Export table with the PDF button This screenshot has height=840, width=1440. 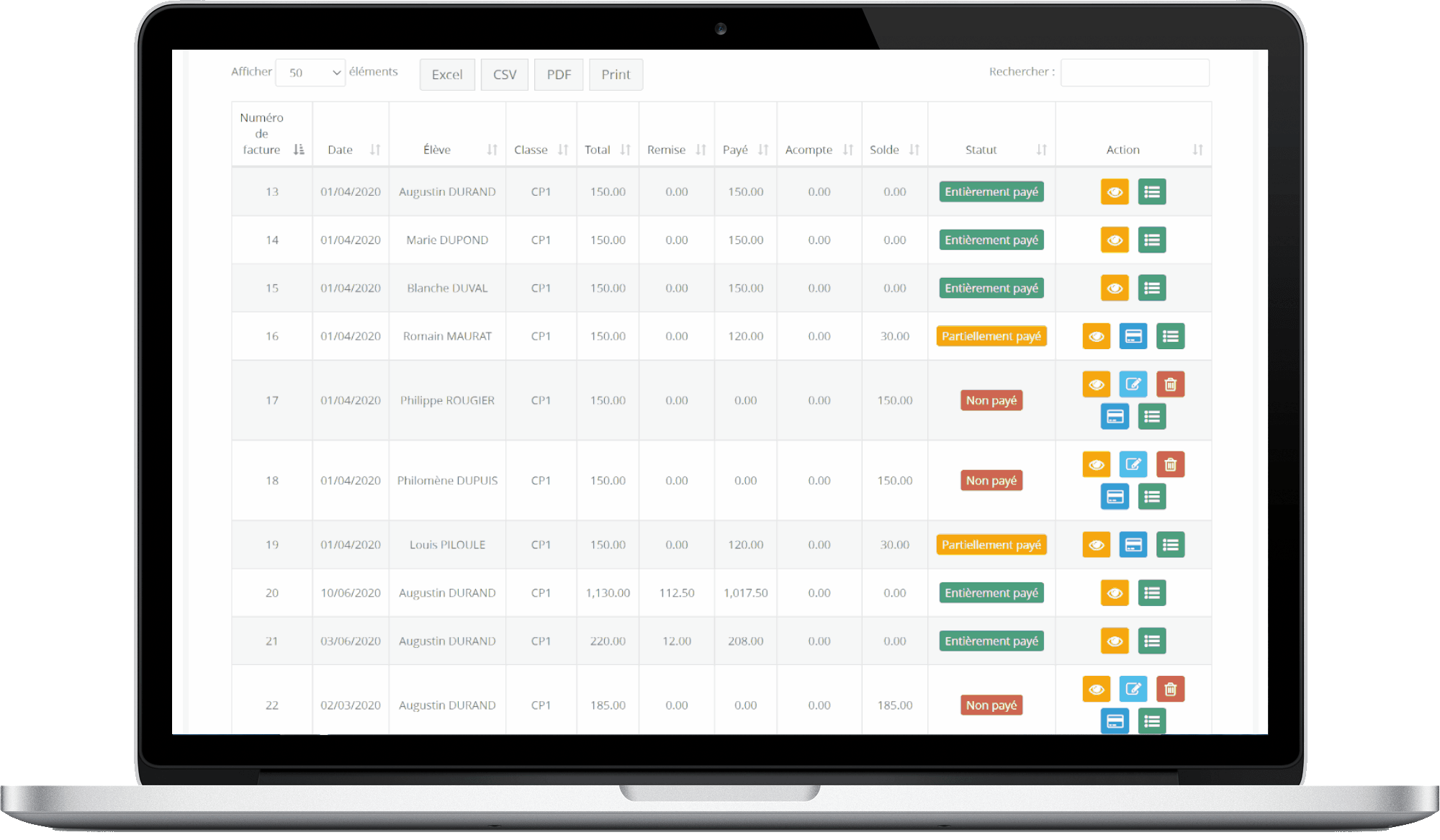pos(559,75)
